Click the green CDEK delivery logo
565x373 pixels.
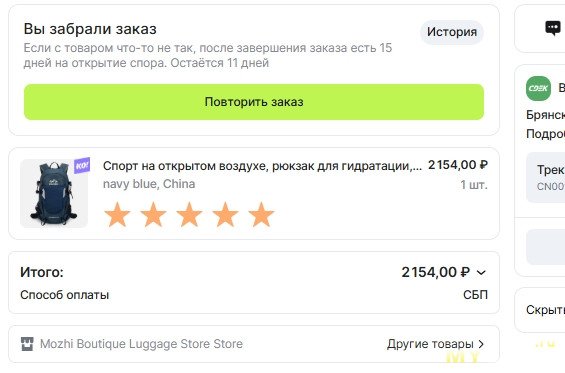point(538,88)
